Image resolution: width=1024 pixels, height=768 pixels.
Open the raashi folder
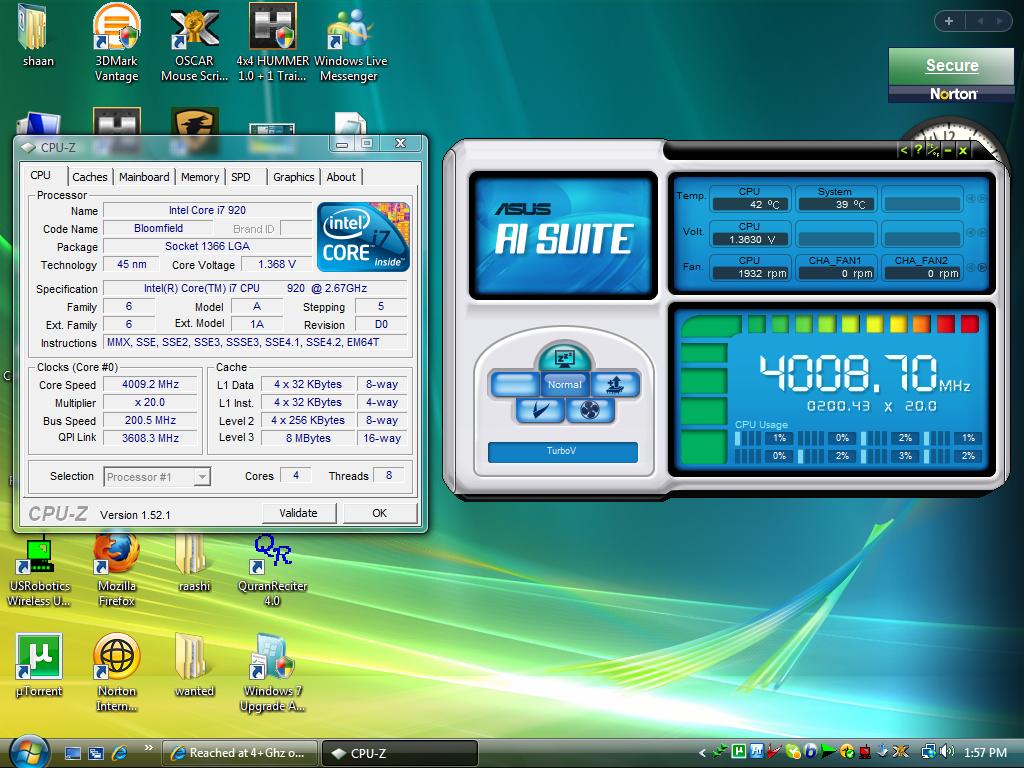pos(194,564)
